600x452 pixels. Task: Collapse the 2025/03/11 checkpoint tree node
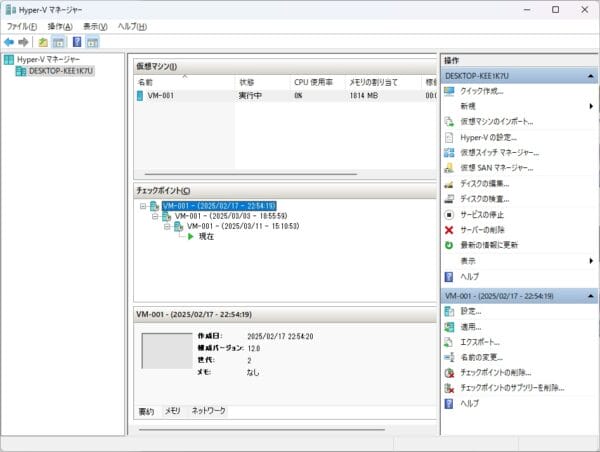click(x=167, y=227)
